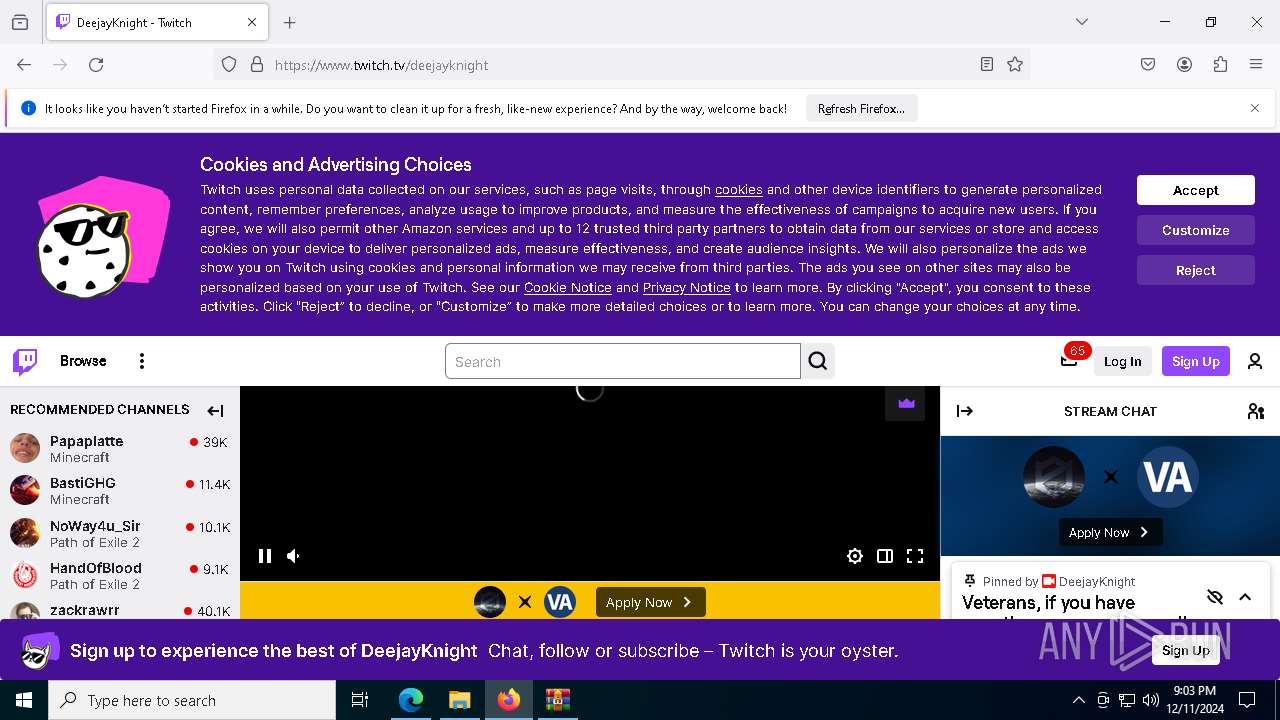Toggle Firefox reader view
1280x720 pixels.
tap(987, 64)
